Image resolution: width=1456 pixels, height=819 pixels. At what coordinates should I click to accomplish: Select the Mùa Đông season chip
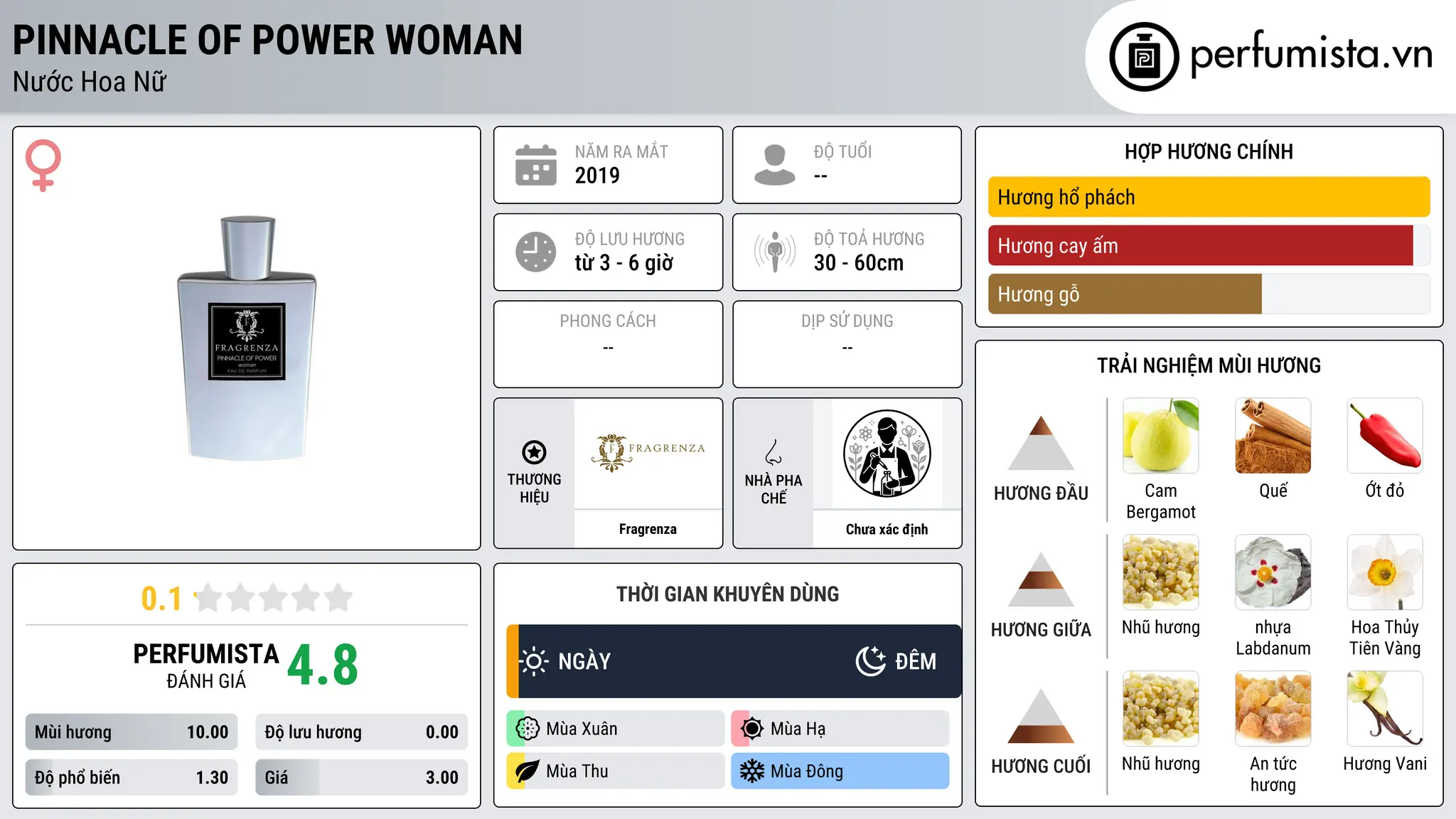click(840, 771)
